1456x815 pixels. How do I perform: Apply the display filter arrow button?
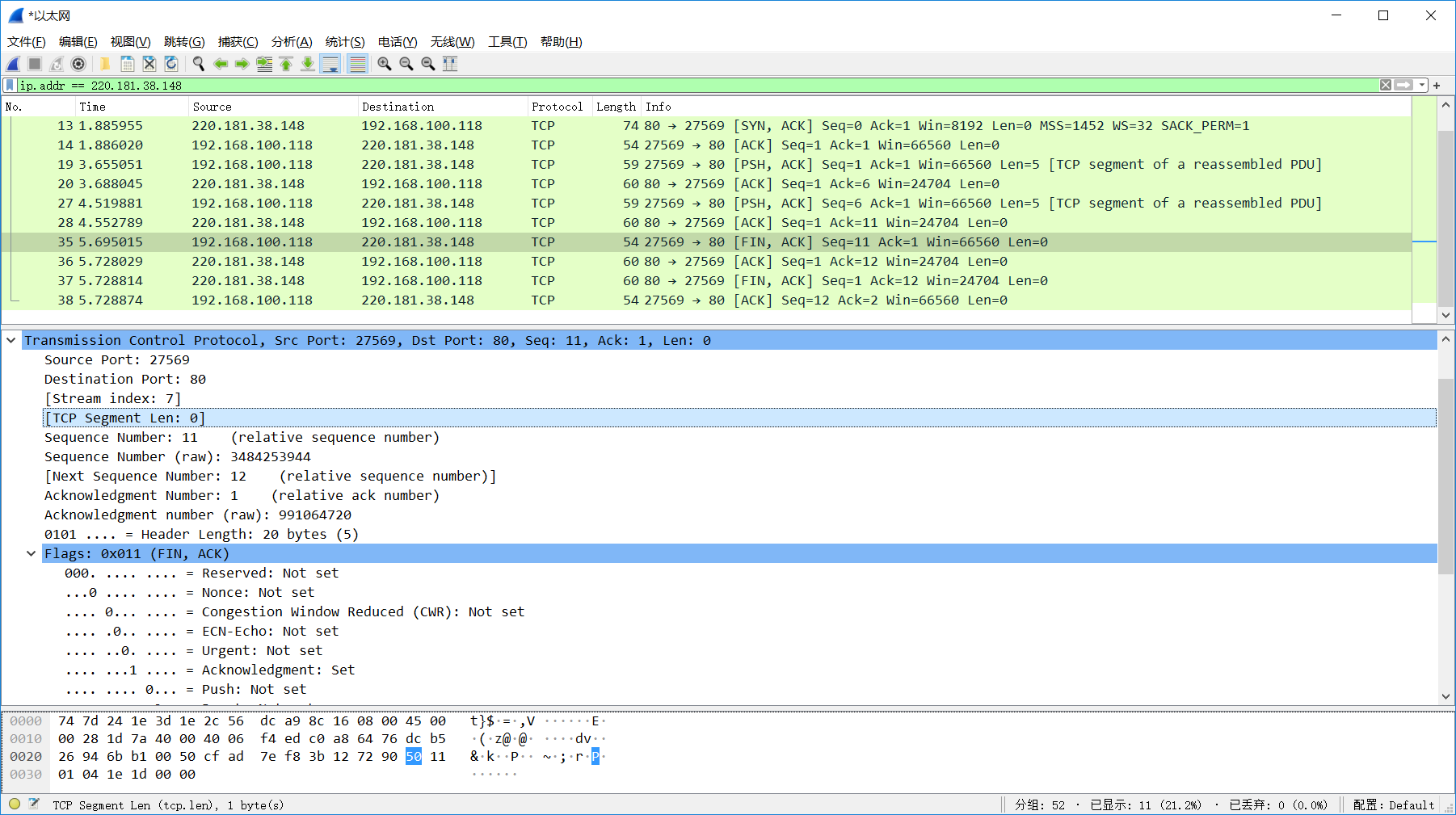[1404, 85]
